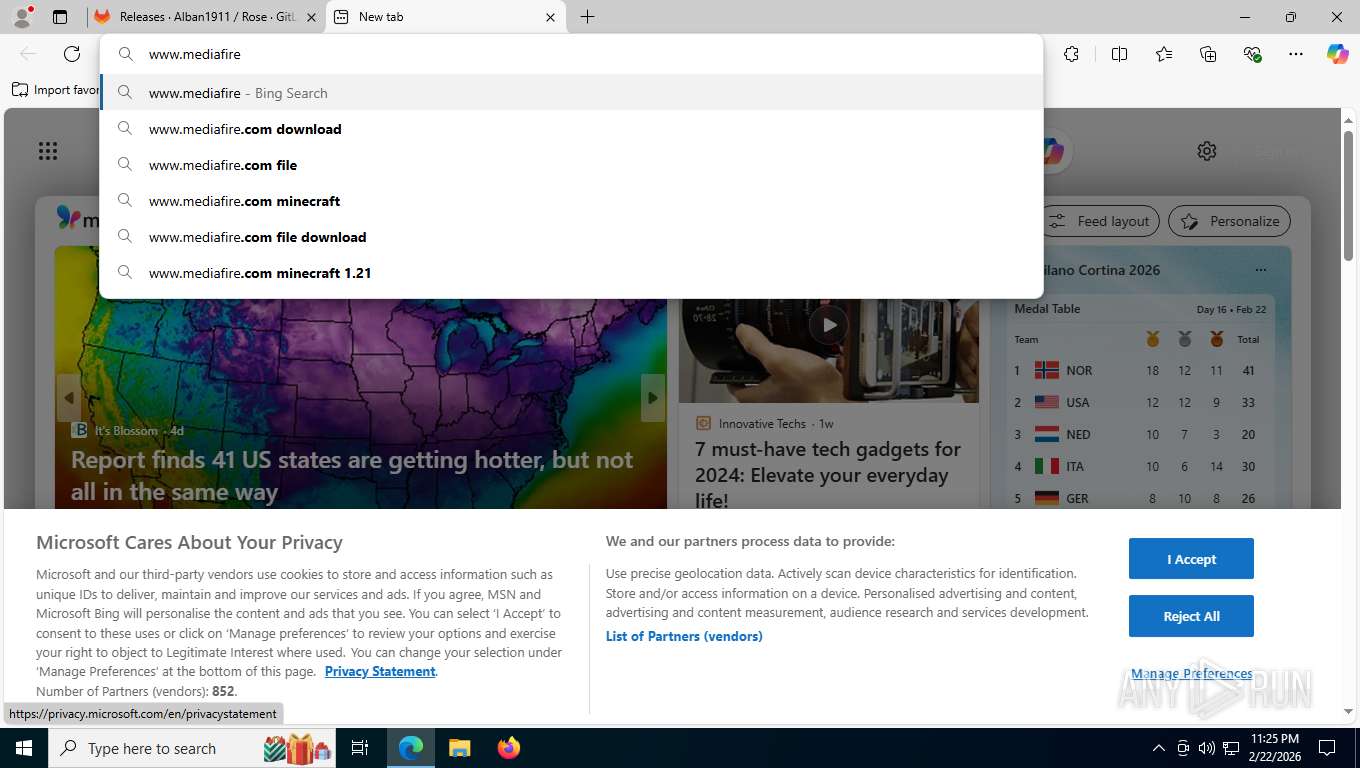Open Task View in the taskbar

[360, 748]
